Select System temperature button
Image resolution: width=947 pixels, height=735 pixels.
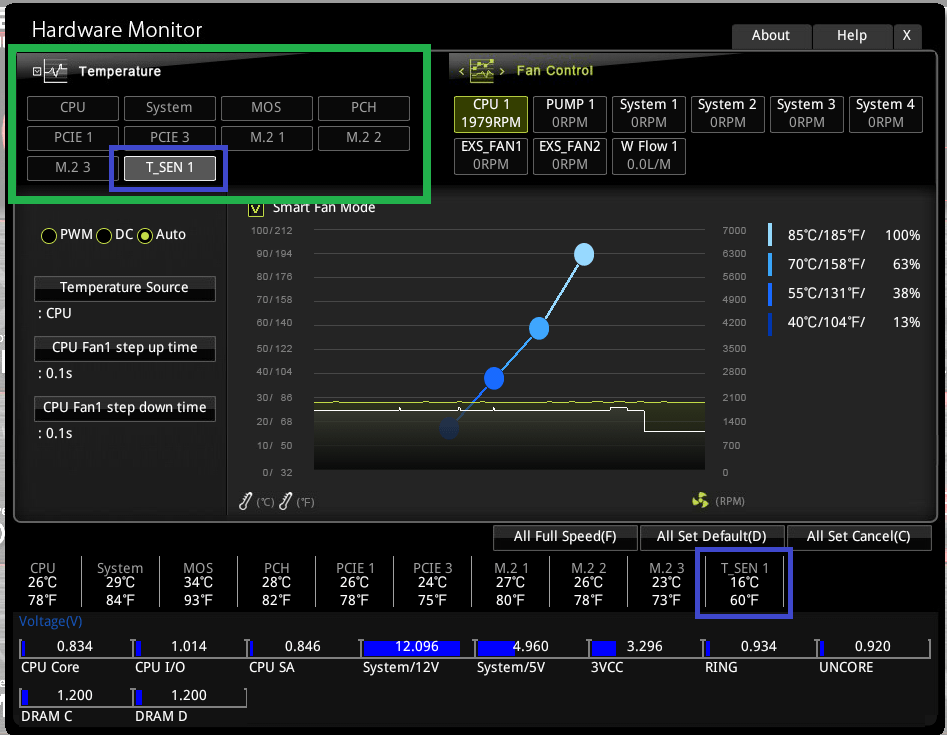[170, 108]
